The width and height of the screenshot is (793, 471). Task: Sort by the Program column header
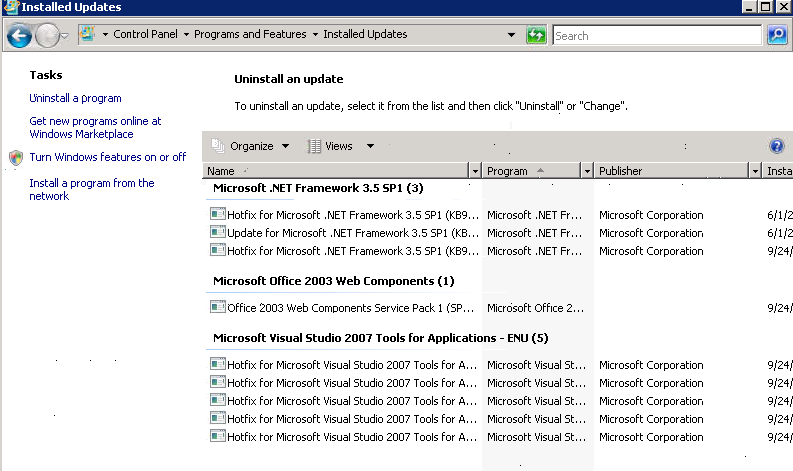pyautogui.click(x=531, y=171)
